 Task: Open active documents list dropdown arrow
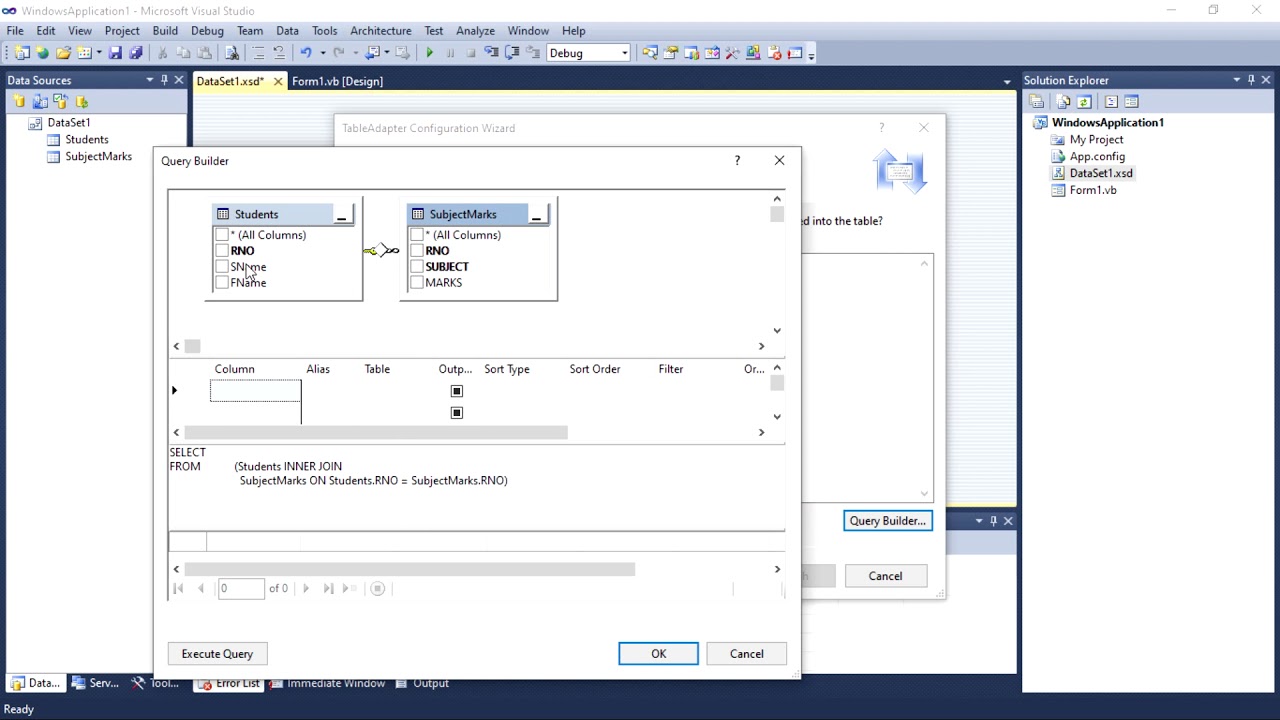pos(1007,81)
